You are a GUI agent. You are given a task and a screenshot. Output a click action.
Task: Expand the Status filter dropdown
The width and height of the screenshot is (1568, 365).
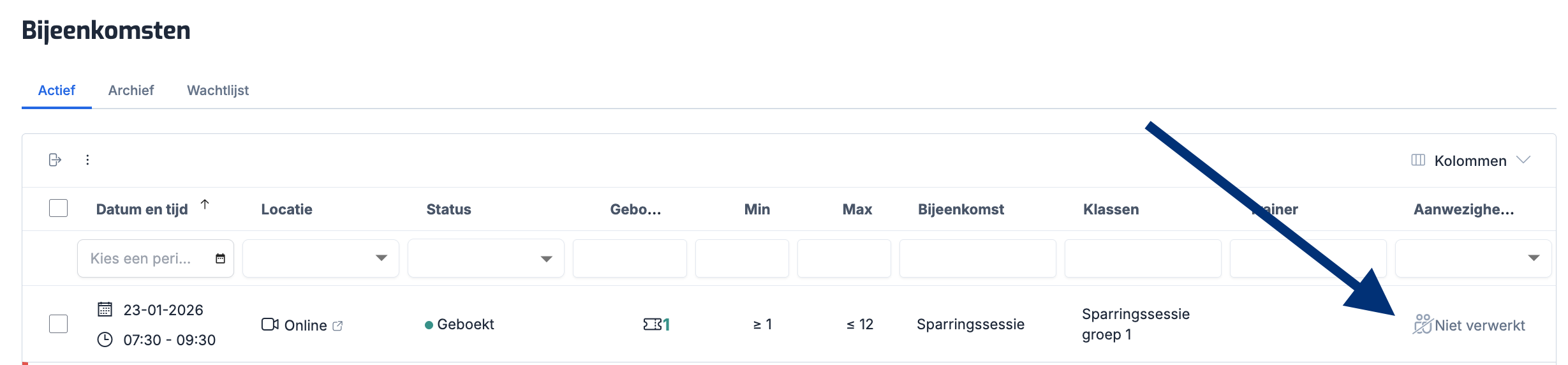(x=546, y=258)
